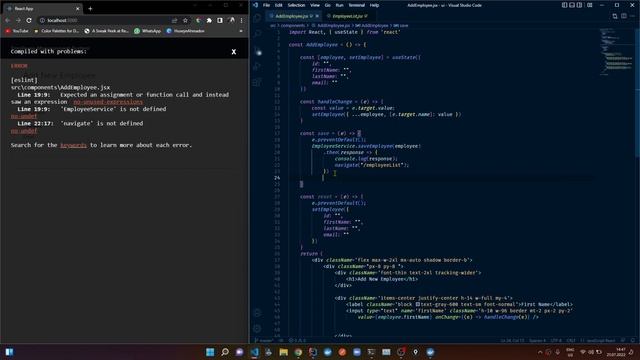This screenshot has height=360, width=640.
Task: Open WhatsApp bookmark
Action: (x=147, y=31)
